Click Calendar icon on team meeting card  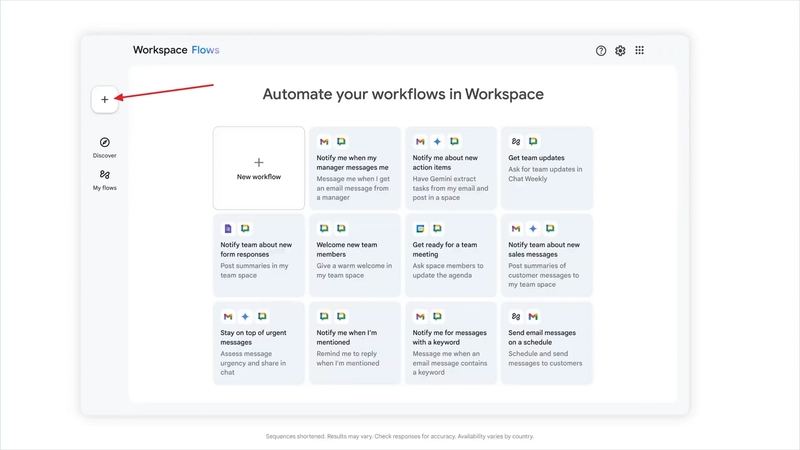coord(420,229)
